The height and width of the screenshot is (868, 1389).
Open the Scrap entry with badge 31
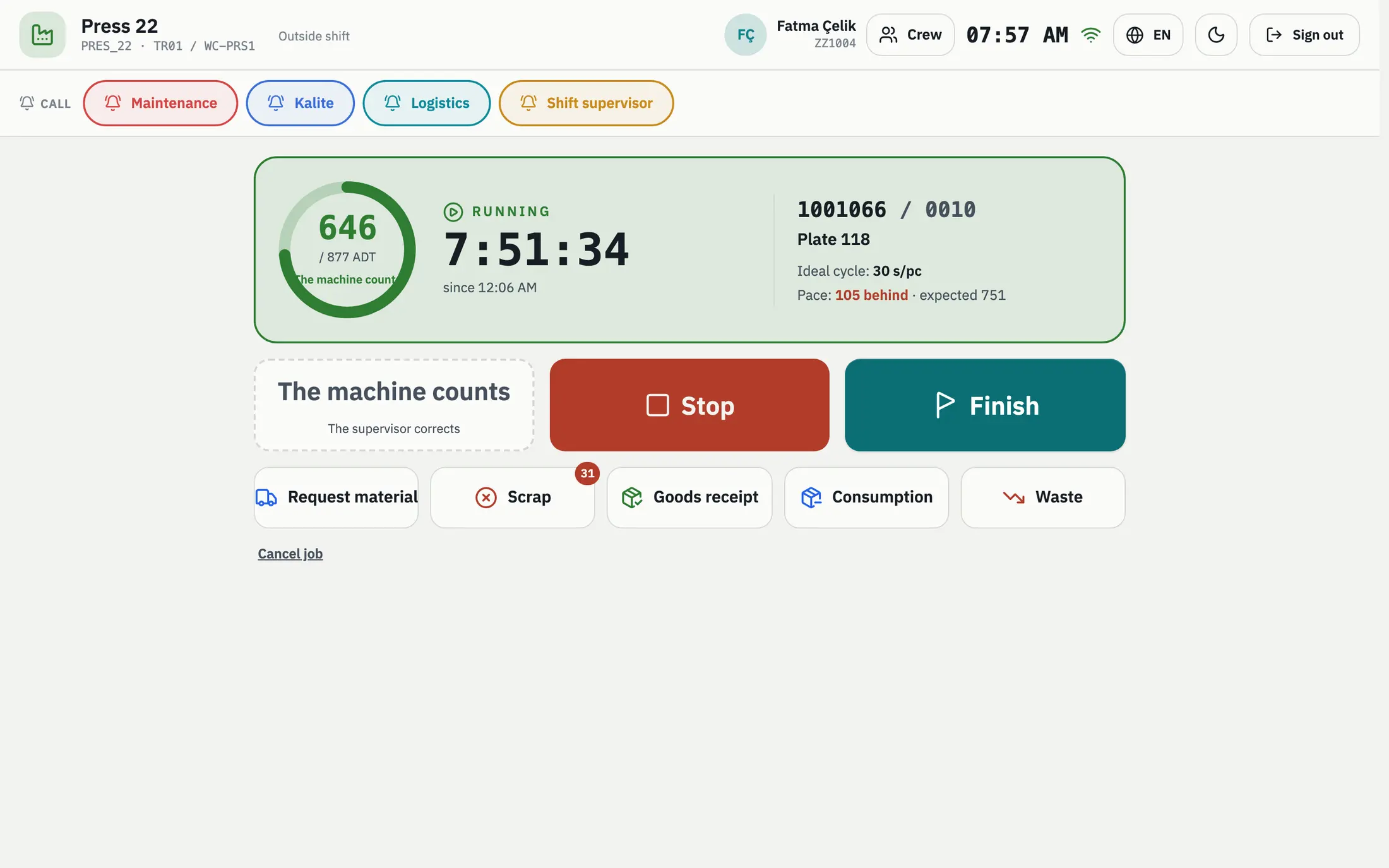click(513, 497)
